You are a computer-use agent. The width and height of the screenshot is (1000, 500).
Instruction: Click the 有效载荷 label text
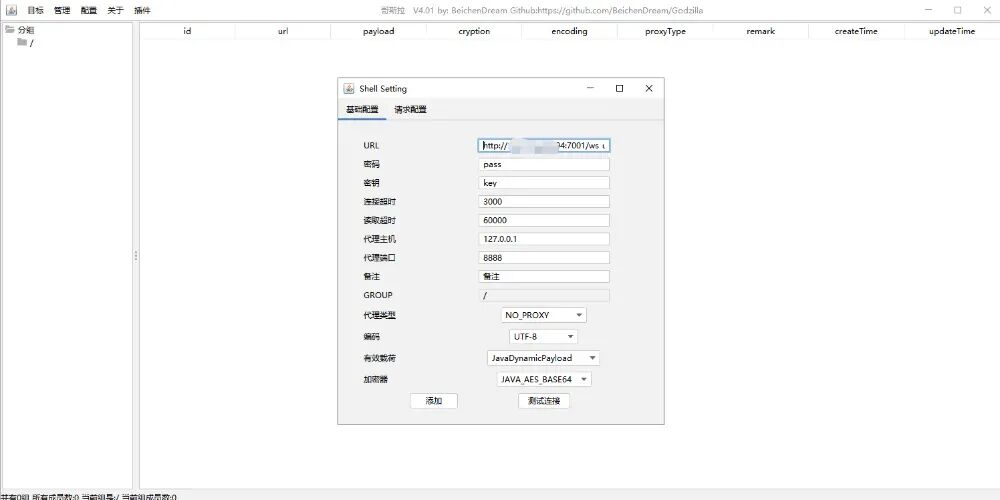tap(379, 358)
